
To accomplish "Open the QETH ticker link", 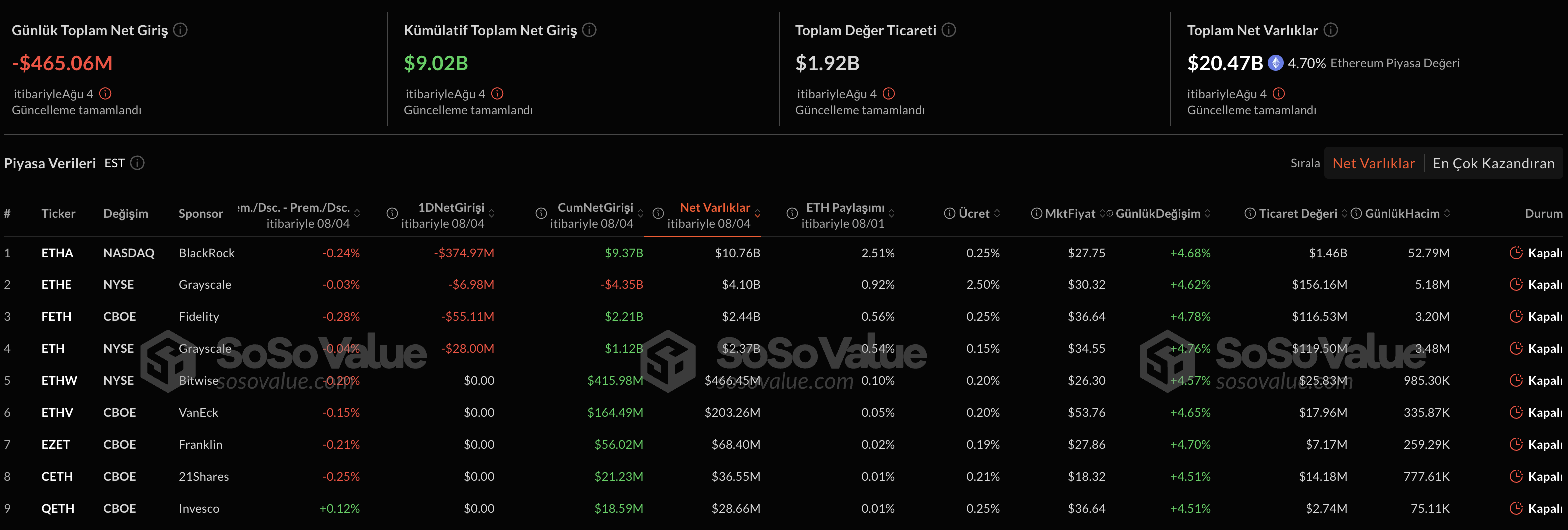I will point(58,508).
